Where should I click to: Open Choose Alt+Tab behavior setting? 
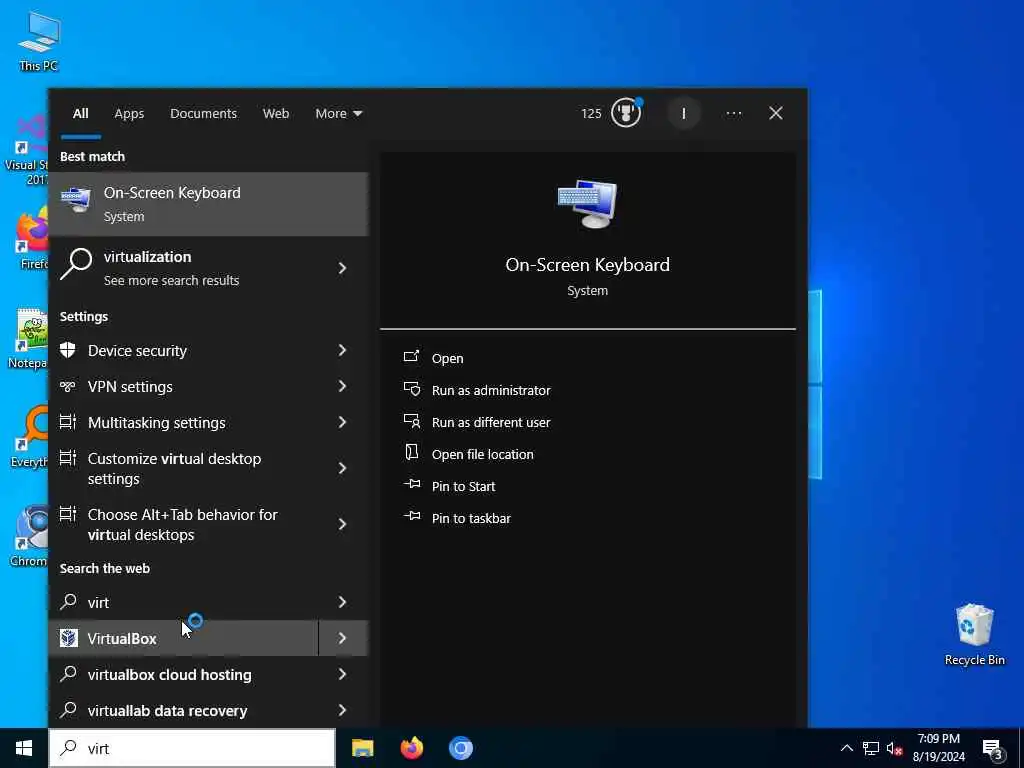click(185, 524)
